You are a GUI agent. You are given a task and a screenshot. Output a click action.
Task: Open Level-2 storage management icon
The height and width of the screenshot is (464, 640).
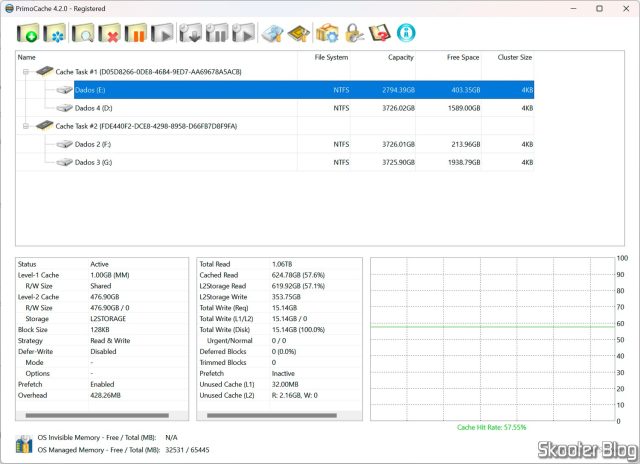coord(273,33)
